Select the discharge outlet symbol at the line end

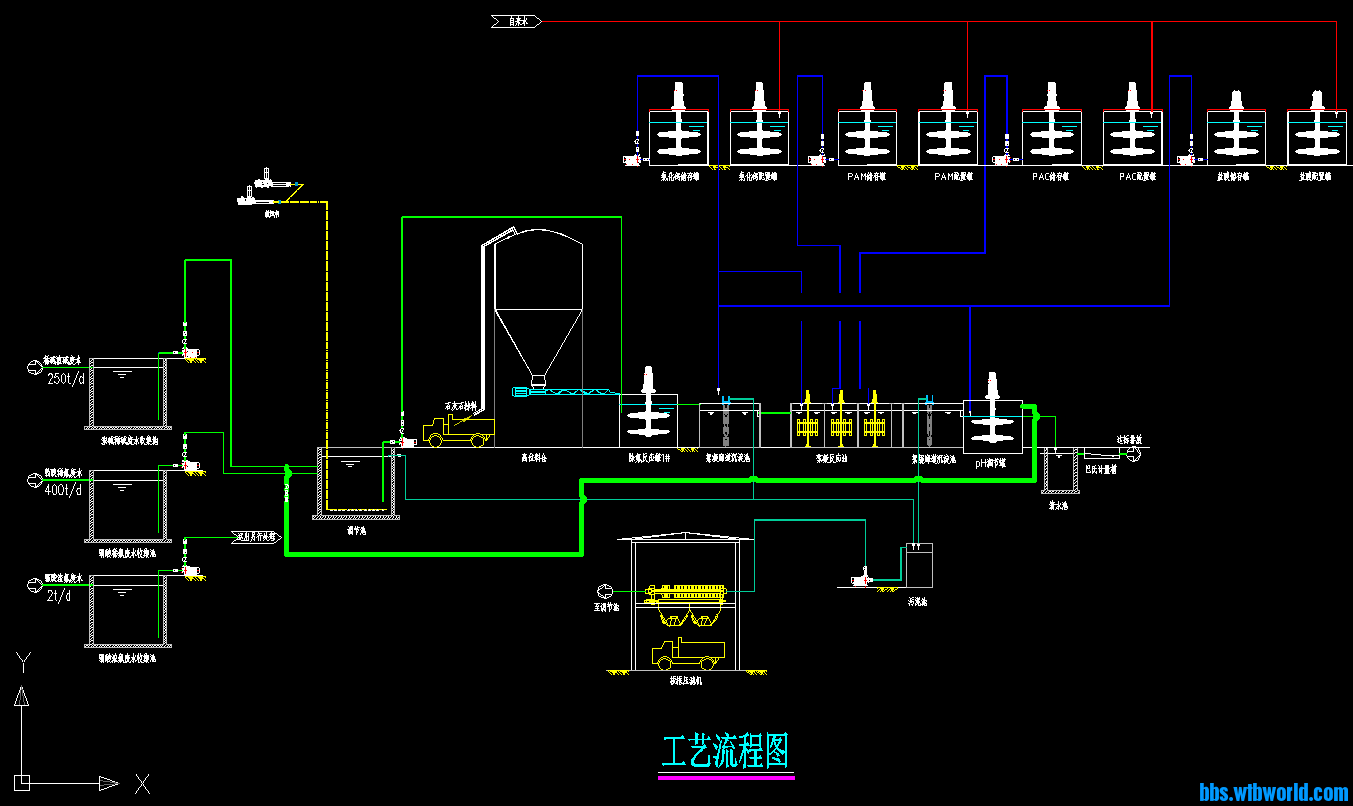[x=1133, y=454]
